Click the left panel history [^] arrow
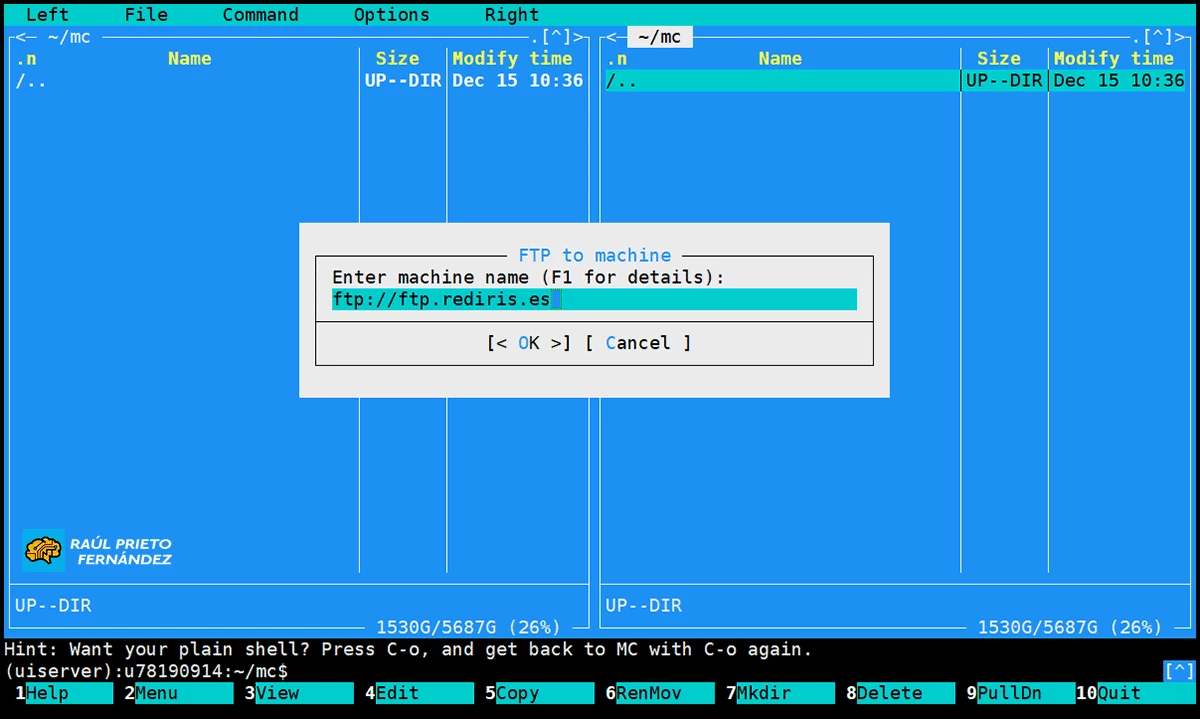Viewport: 1200px width, 719px height. [557, 37]
